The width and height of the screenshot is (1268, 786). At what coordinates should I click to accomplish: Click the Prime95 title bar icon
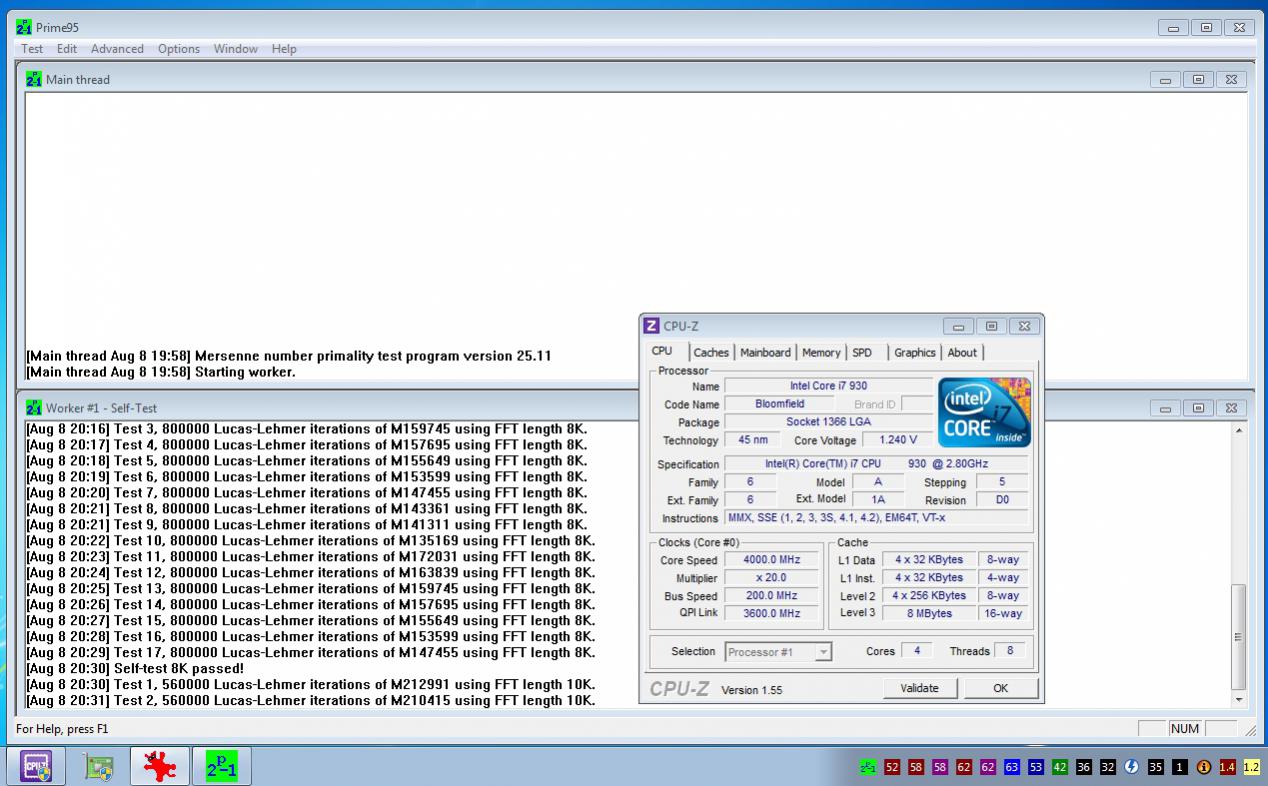coord(24,28)
